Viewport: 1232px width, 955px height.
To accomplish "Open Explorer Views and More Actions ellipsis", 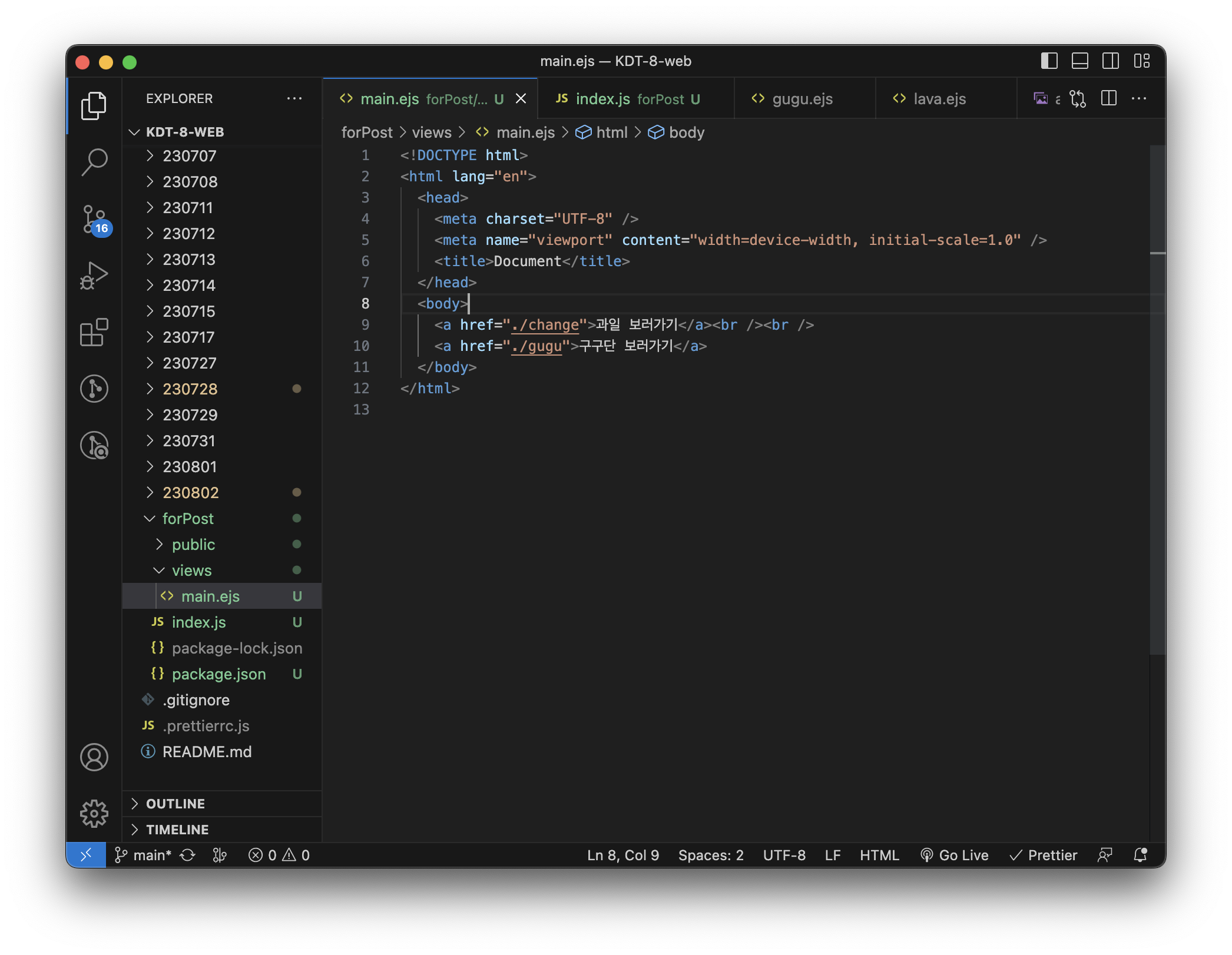I will (294, 98).
